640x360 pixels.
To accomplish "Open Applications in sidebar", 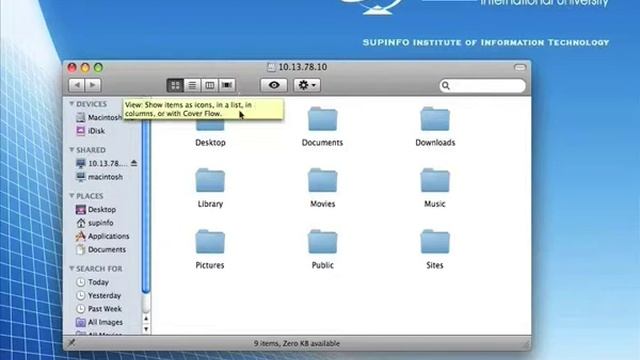I will pyautogui.click(x=103, y=236).
